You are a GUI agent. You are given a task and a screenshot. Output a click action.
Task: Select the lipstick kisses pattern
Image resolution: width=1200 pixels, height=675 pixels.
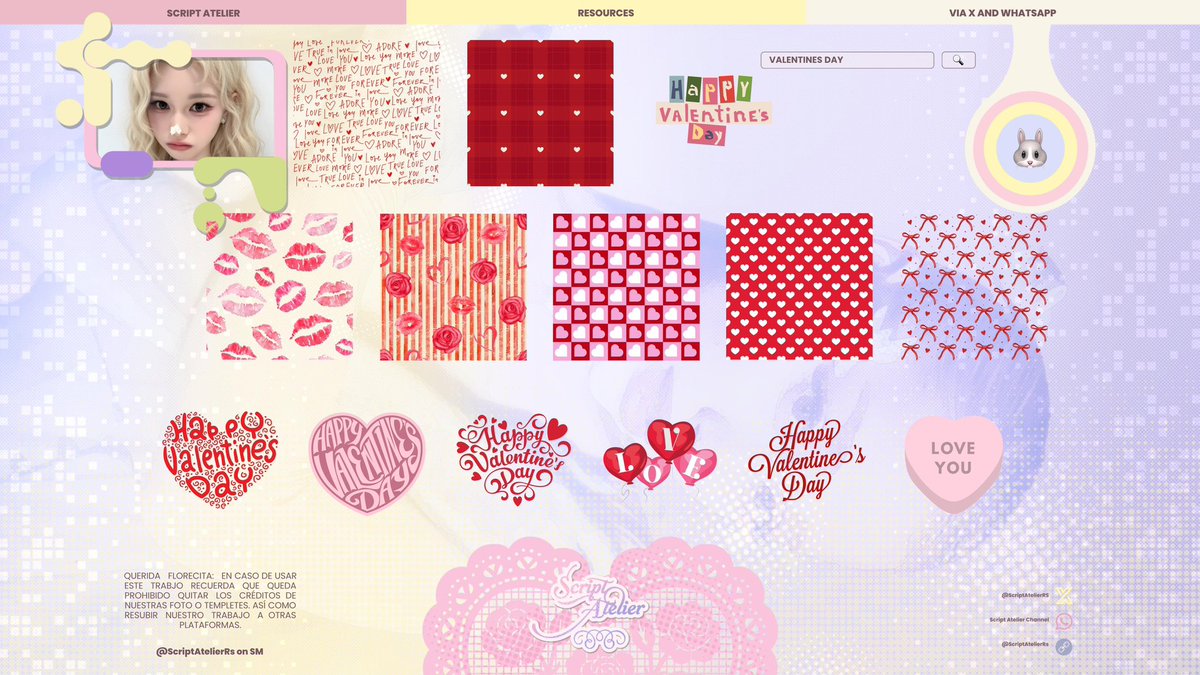point(279,286)
